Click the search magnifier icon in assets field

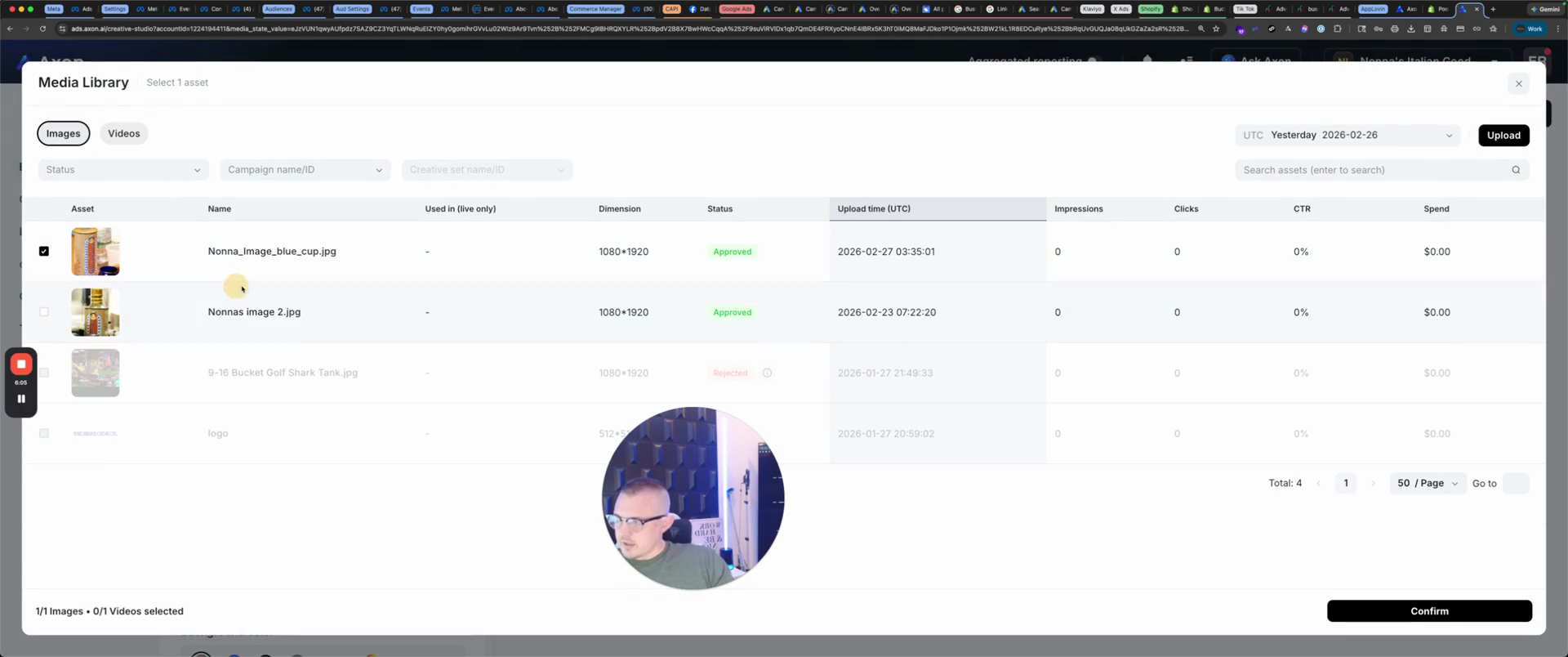(1516, 170)
